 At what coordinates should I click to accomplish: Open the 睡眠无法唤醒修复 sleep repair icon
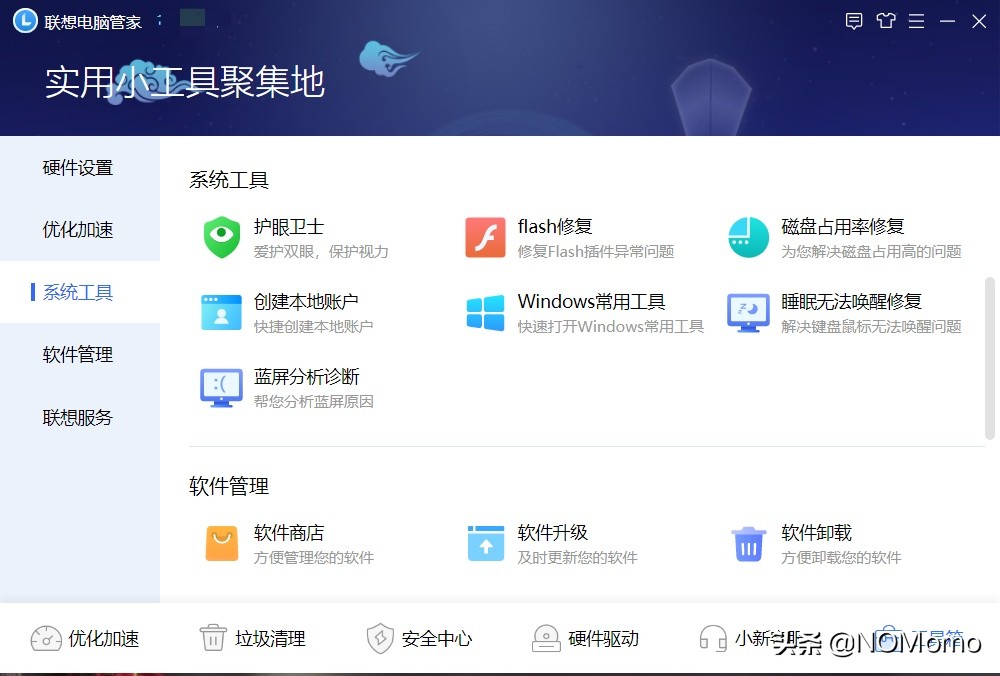tap(748, 313)
